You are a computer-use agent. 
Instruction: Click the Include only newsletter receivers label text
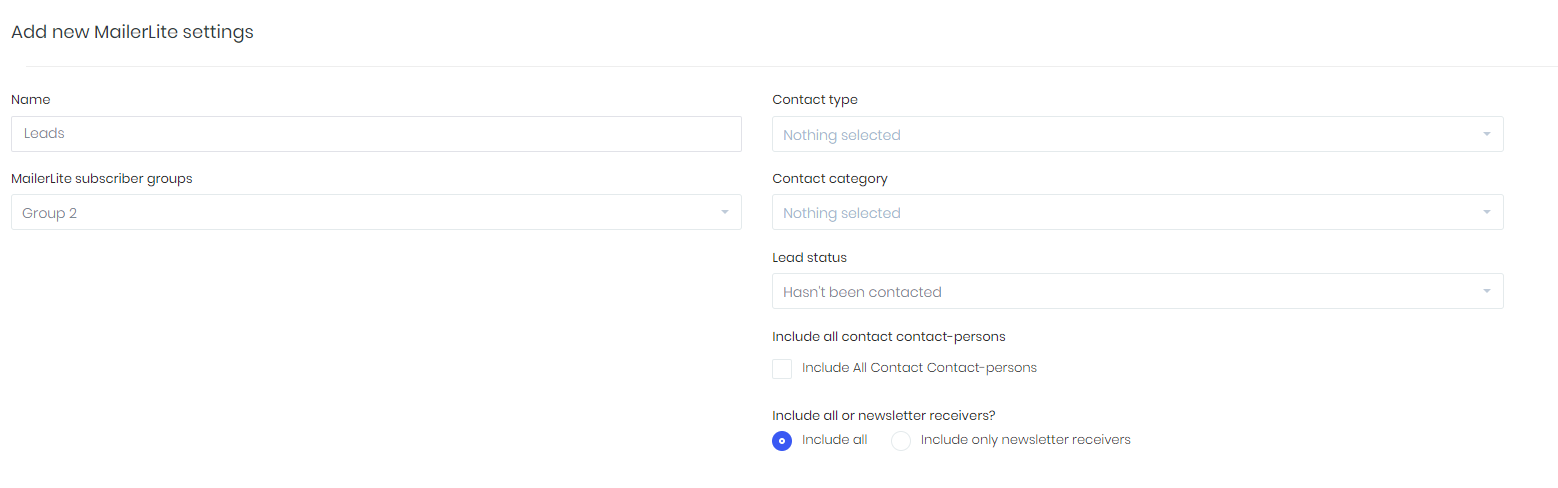tap(1025, 440)
